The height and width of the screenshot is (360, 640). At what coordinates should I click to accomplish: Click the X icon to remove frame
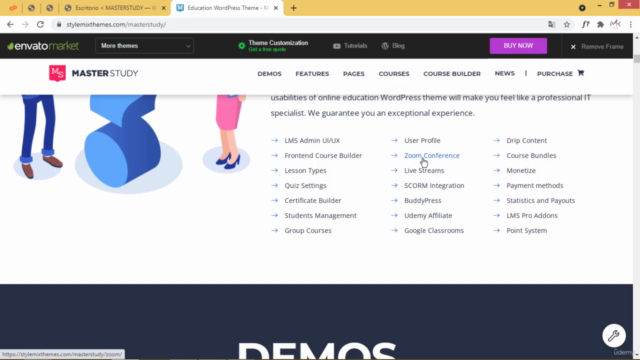pos(573,47)
